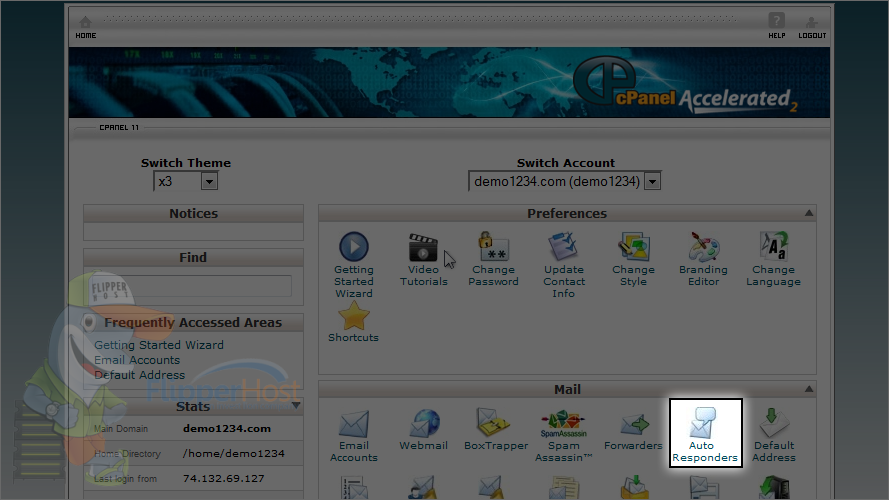Click the Notices panel header
The width and height of the screenshot is (889, 500).
point(193,214)
